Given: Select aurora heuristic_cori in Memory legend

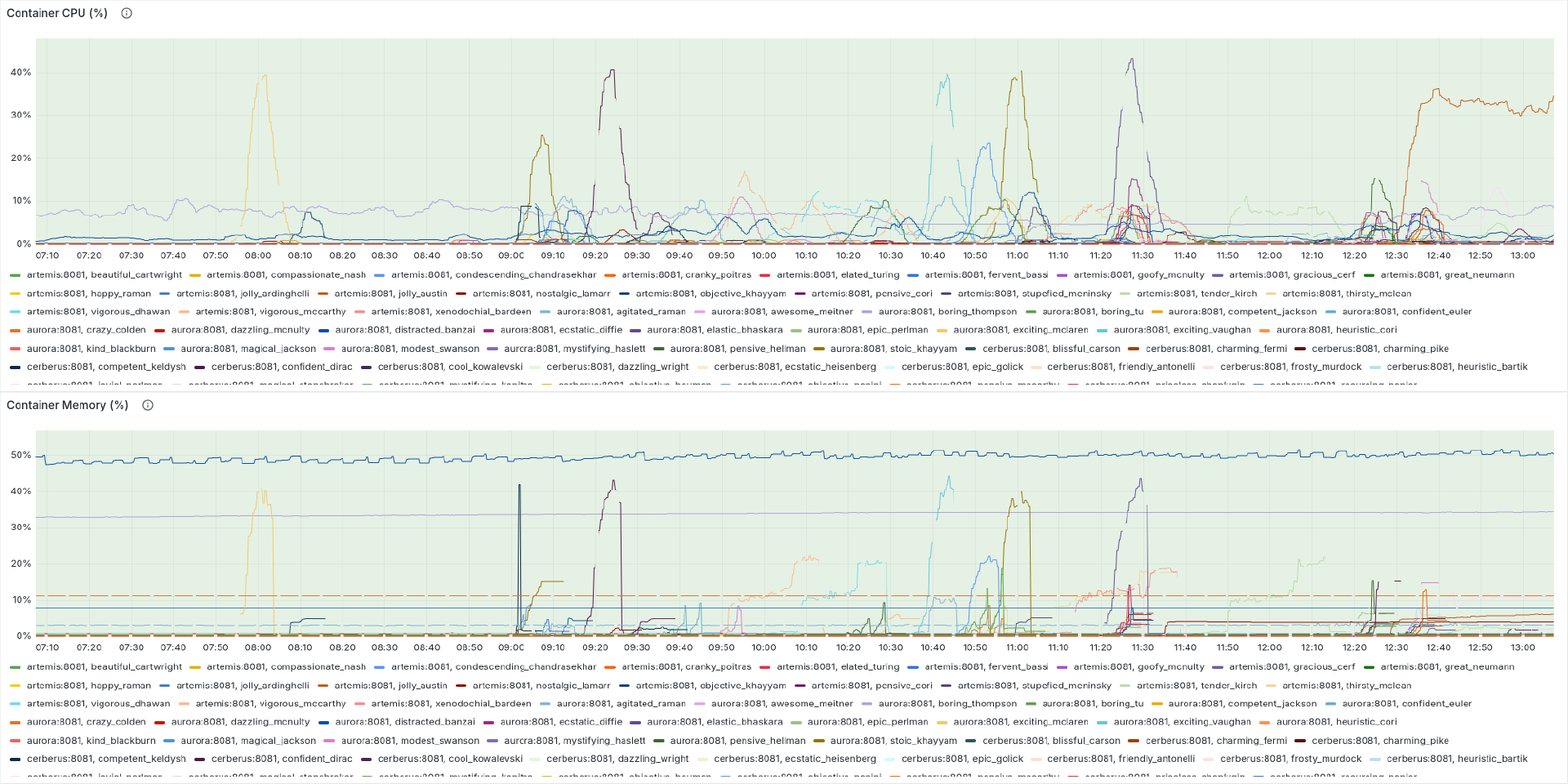Looking at the screenshot, I should 1336,722.
